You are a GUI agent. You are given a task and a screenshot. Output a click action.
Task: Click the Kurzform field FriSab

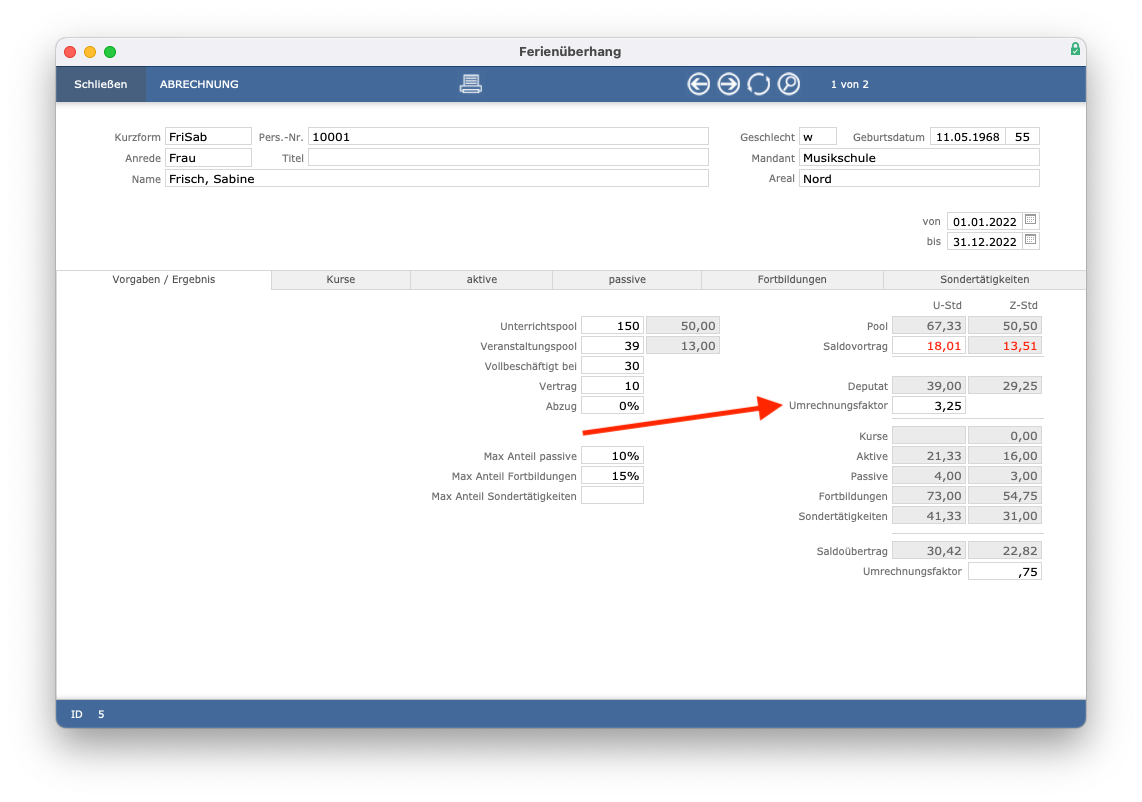tap(208, 137)
